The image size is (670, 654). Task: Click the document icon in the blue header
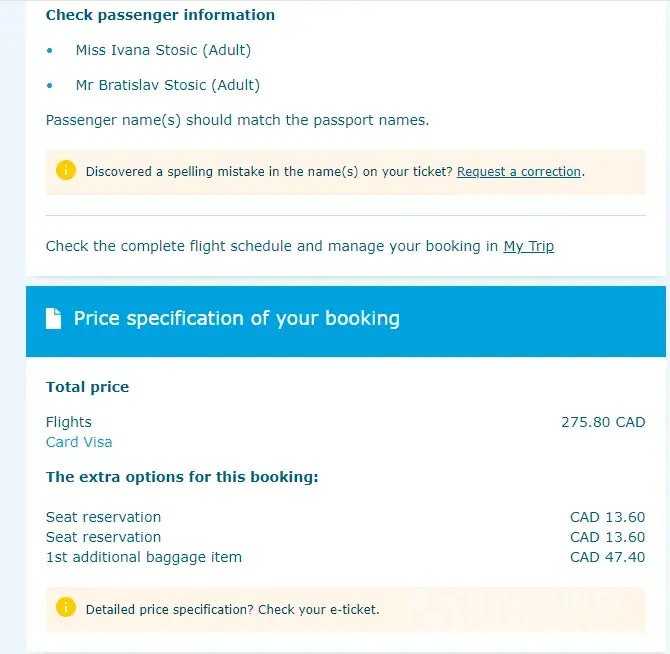click(54, 319)
